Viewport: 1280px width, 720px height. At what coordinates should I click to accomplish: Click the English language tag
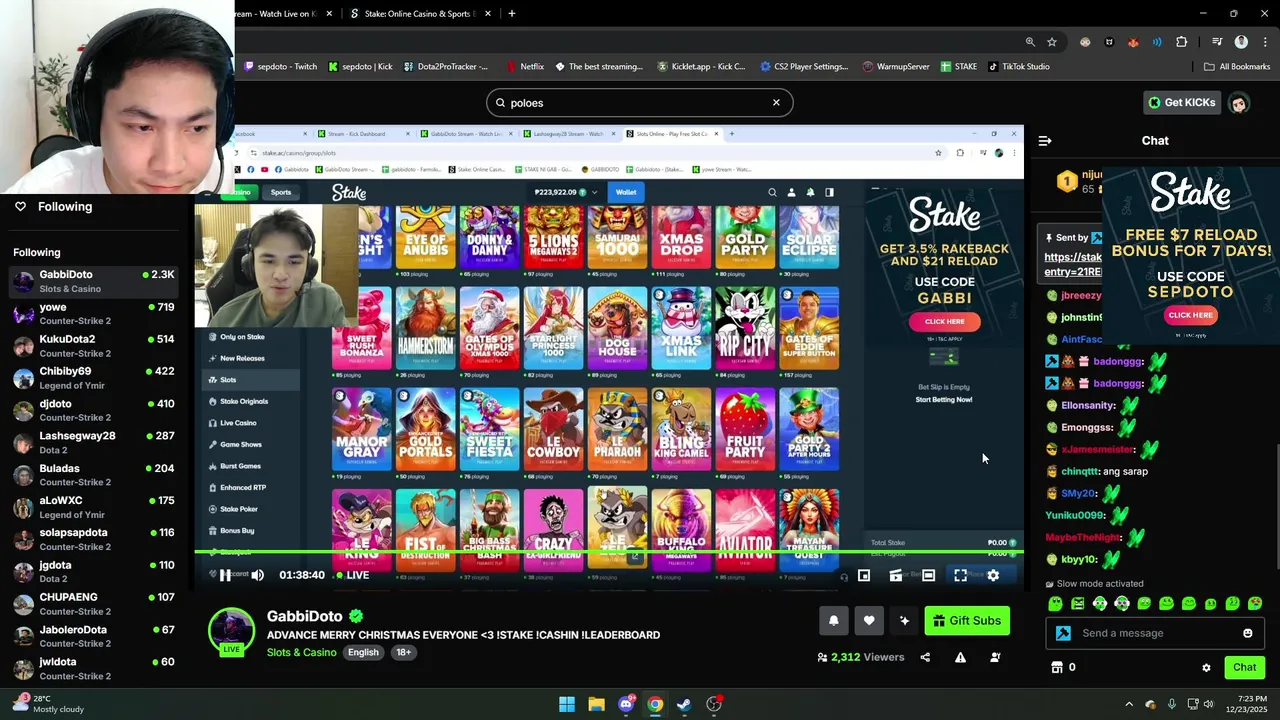click(363, 652)
